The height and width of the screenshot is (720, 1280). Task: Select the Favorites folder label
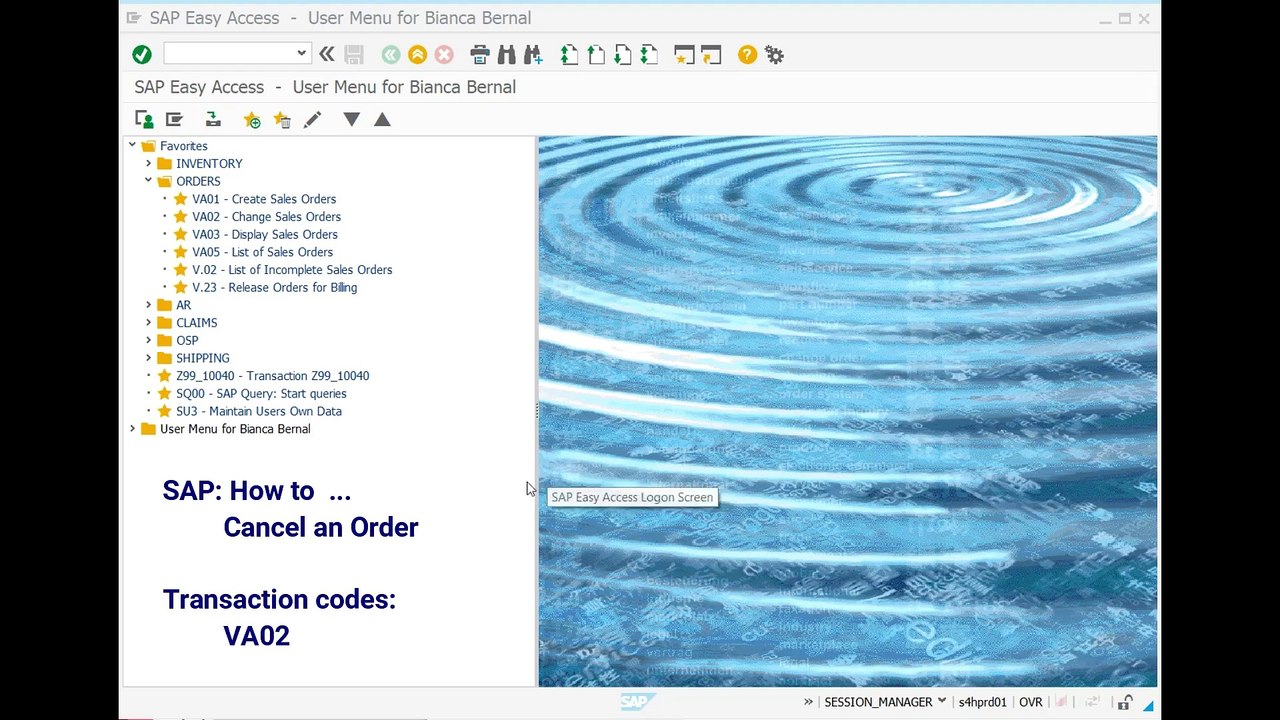click(x=184, y=146)
